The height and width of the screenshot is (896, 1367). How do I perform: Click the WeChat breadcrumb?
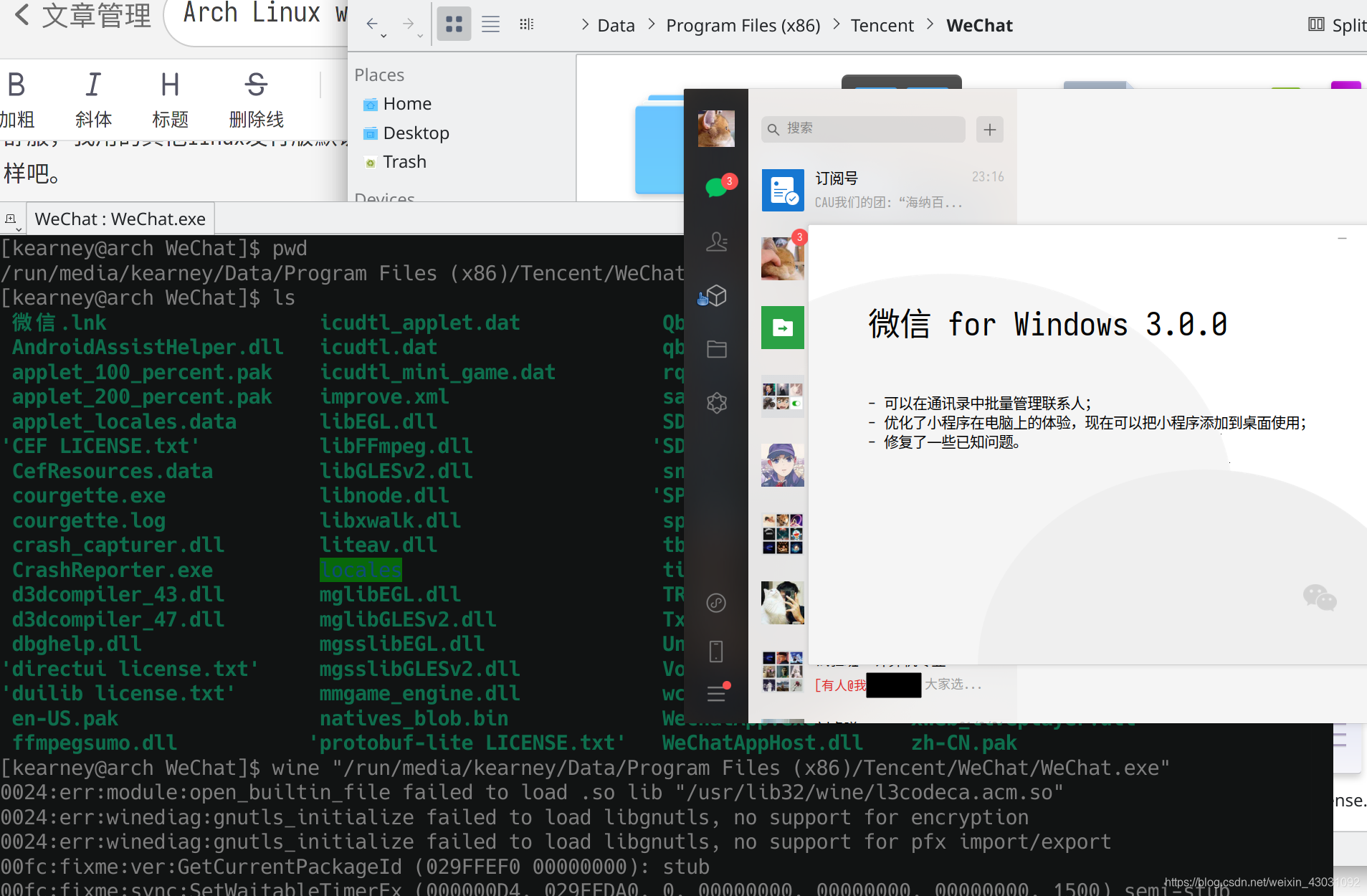click(979, 25)
